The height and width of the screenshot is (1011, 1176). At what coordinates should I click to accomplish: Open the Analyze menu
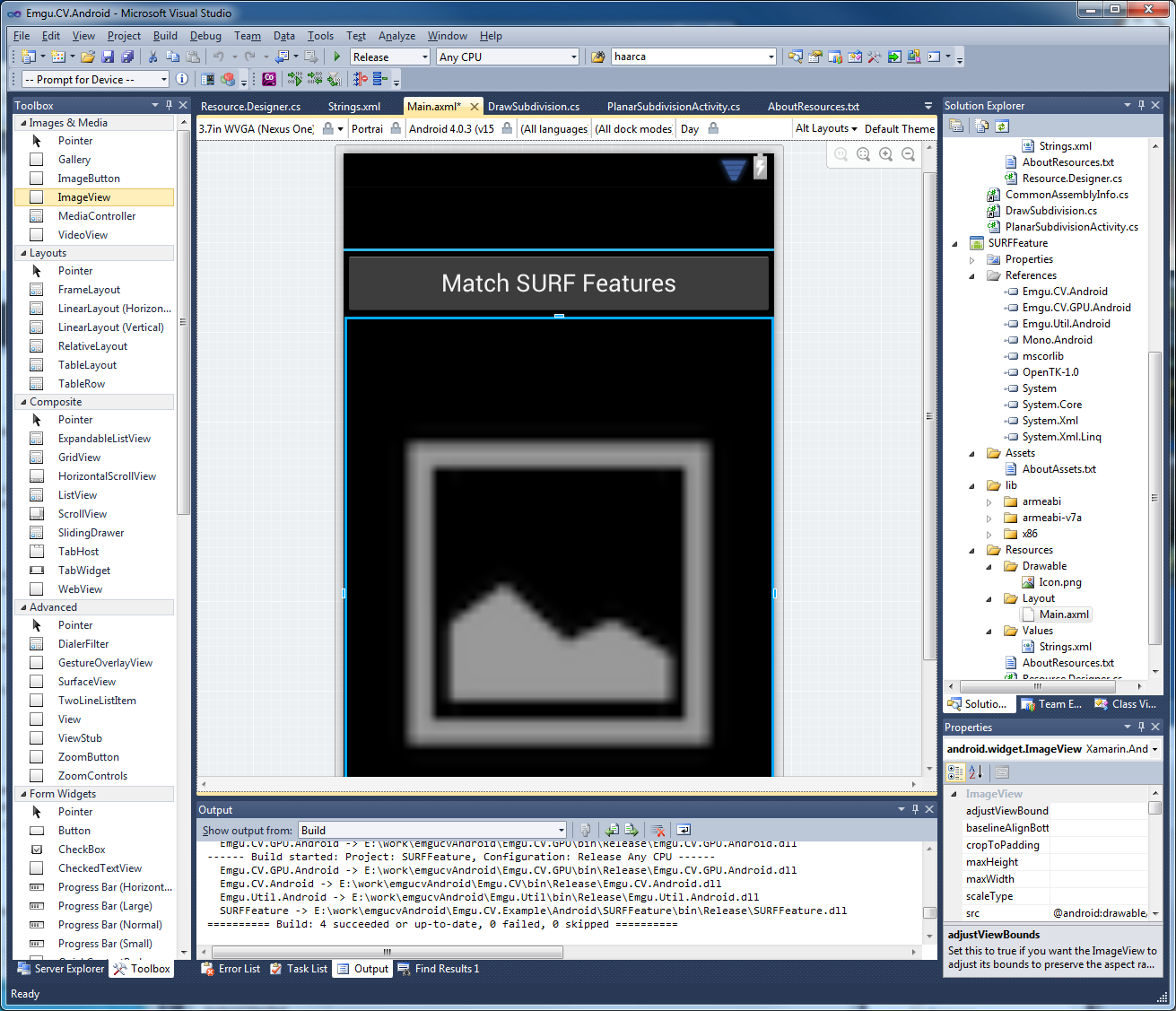click(x=396, y=36)
